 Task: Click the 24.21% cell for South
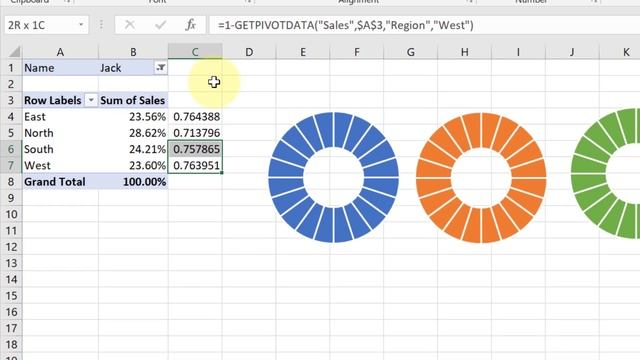click(x=133, y=149)
